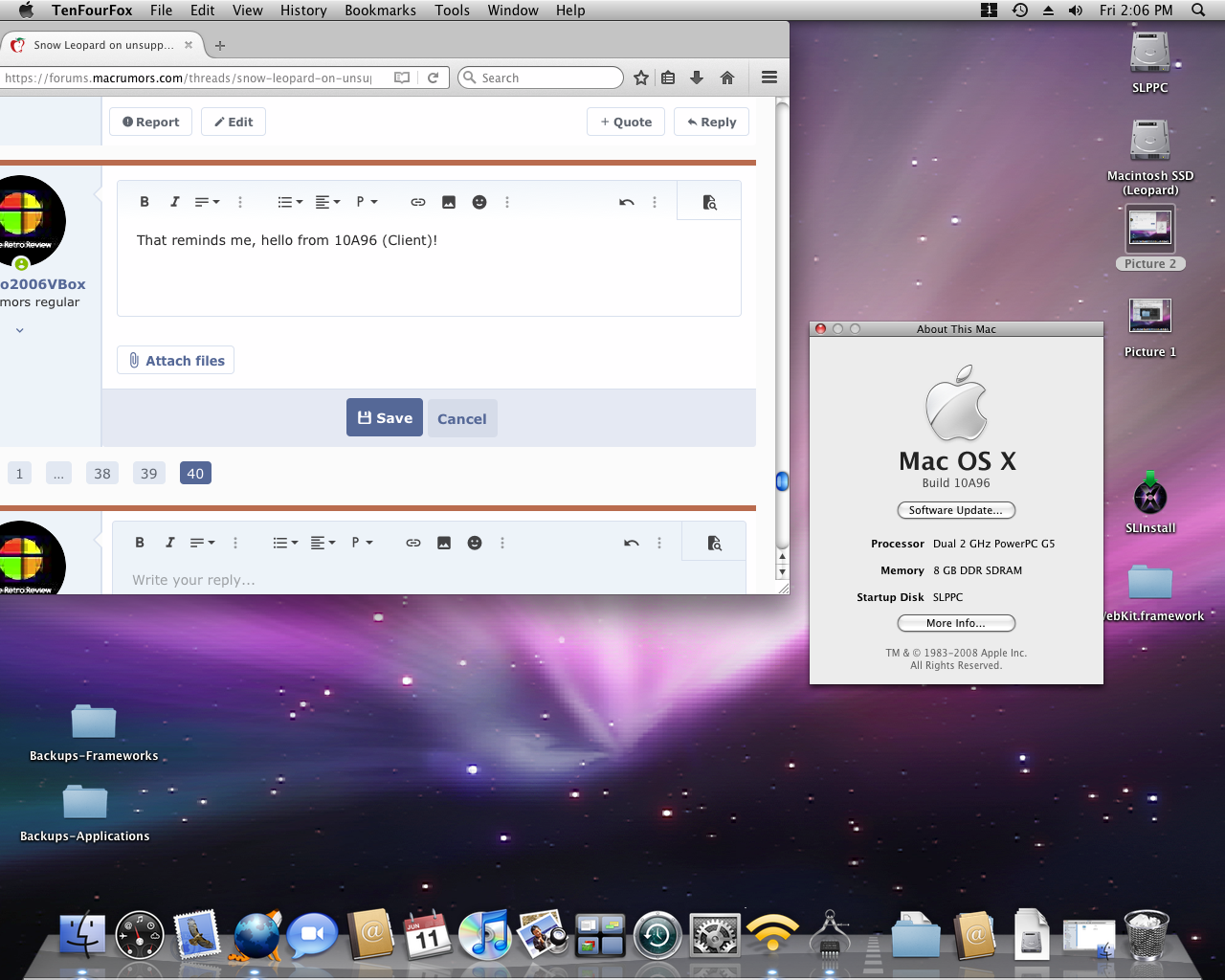Open smilies picker in edit post editor
1225x980 pixels.
[479, 202]
